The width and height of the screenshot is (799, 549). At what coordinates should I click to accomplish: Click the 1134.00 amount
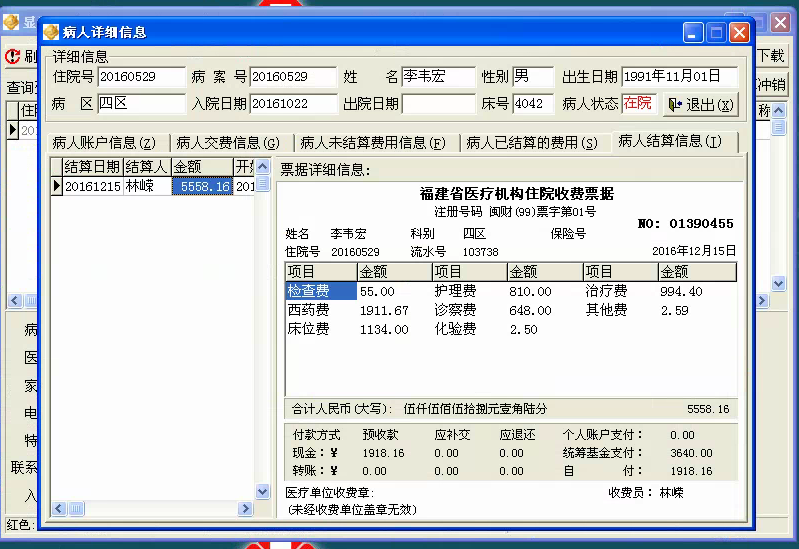[384, 330]
